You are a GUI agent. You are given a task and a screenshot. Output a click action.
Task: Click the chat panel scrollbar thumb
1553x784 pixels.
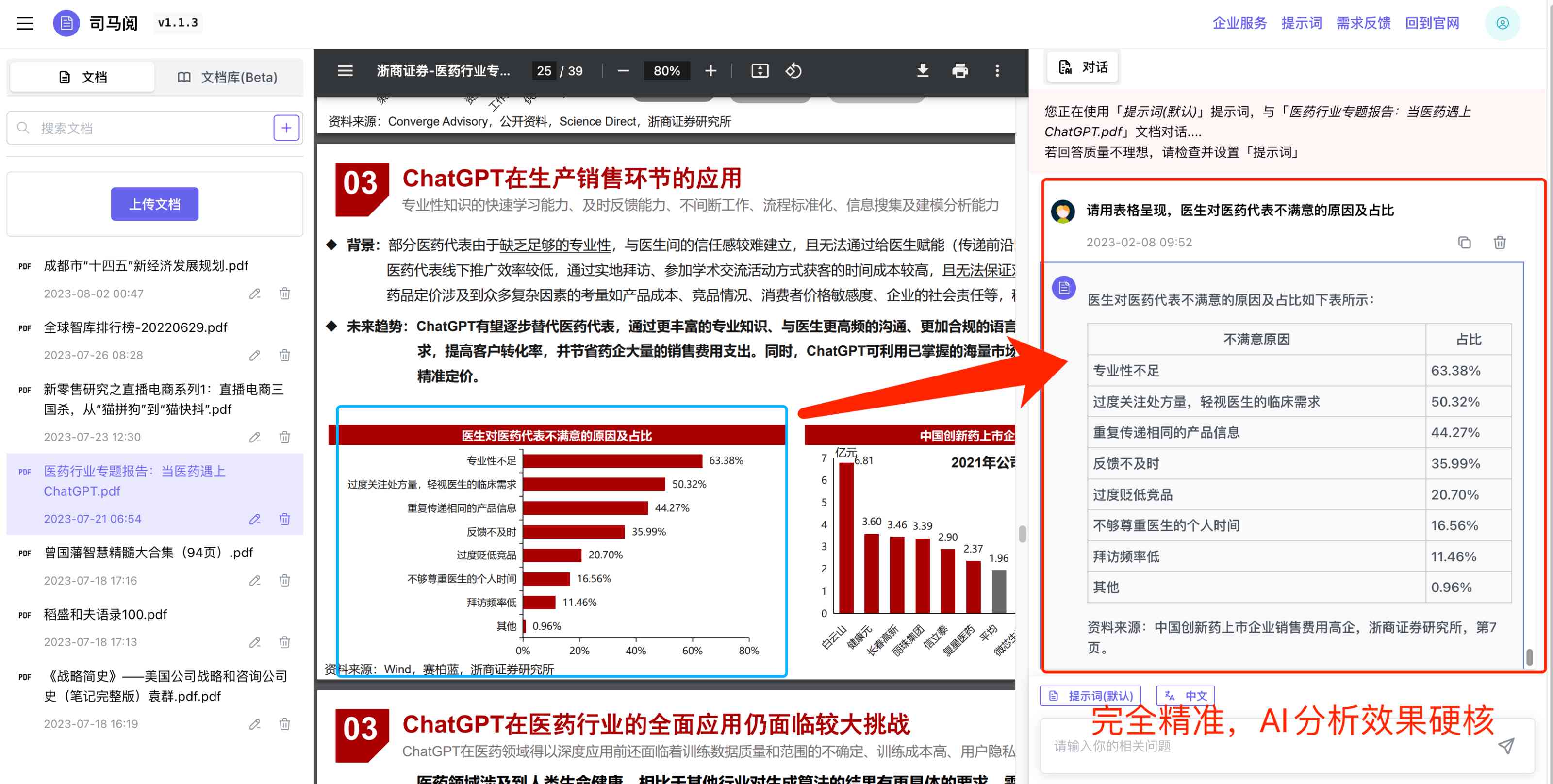point(1530,657)
